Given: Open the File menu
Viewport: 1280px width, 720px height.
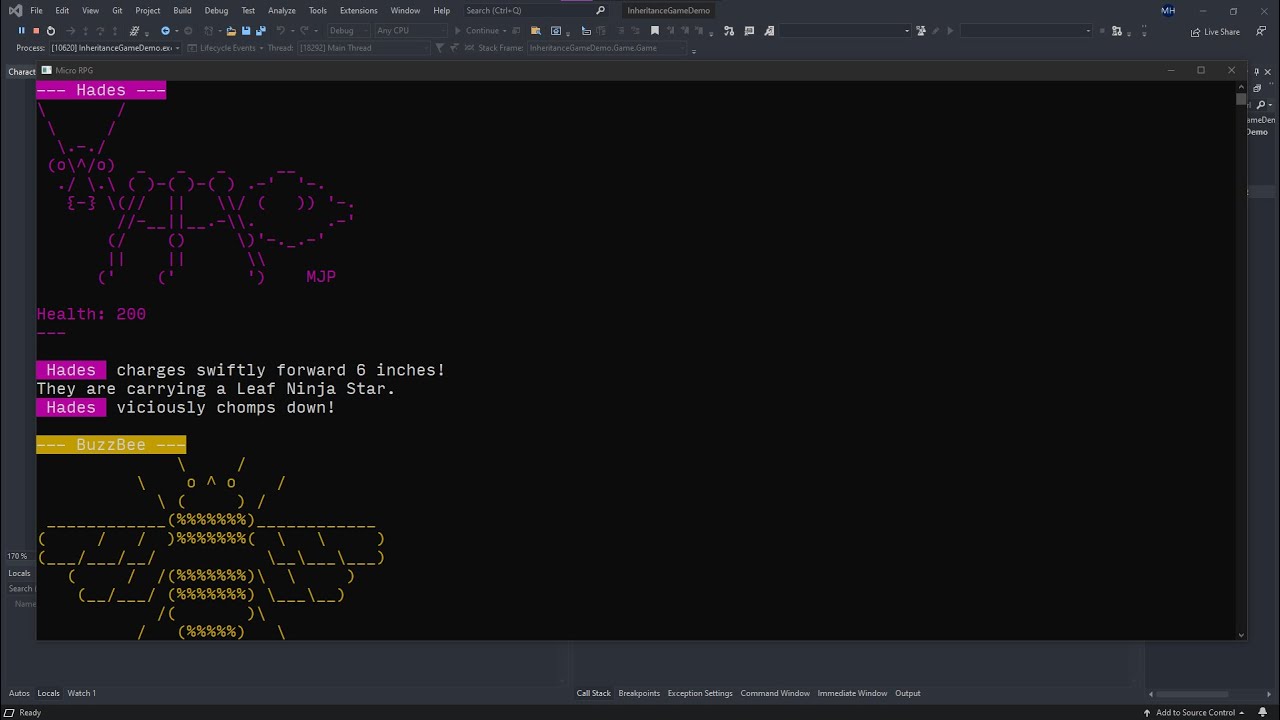Looking at the screenshot, I should click(36, 10).
